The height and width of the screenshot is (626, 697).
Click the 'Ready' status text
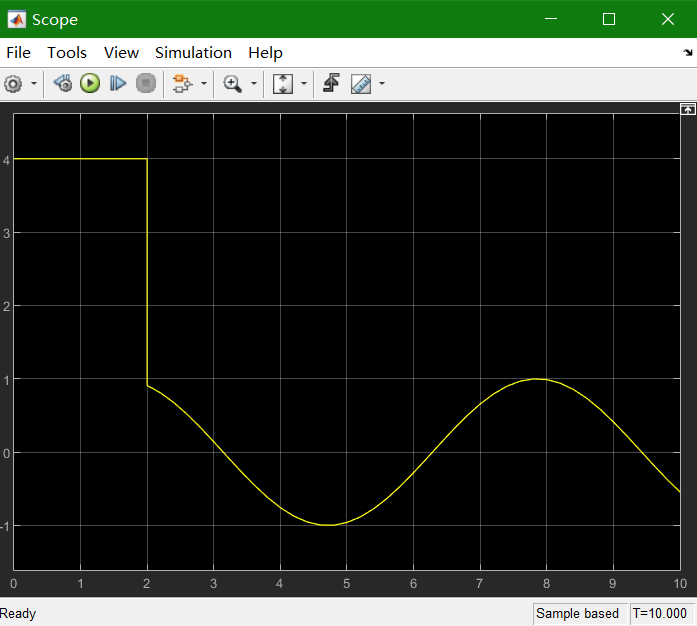(x=18, y=614)
